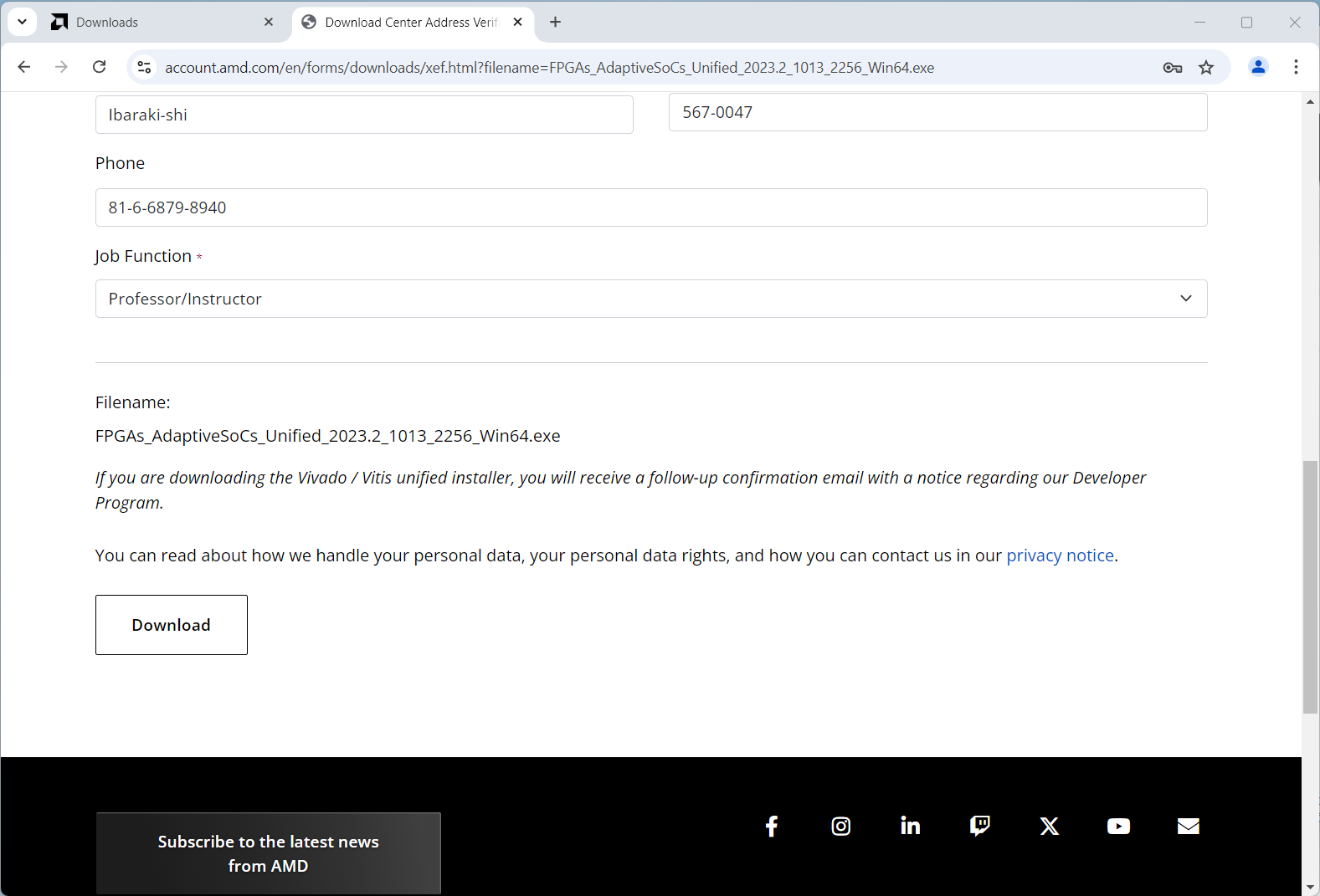Click the Download button

coord(171,625)
